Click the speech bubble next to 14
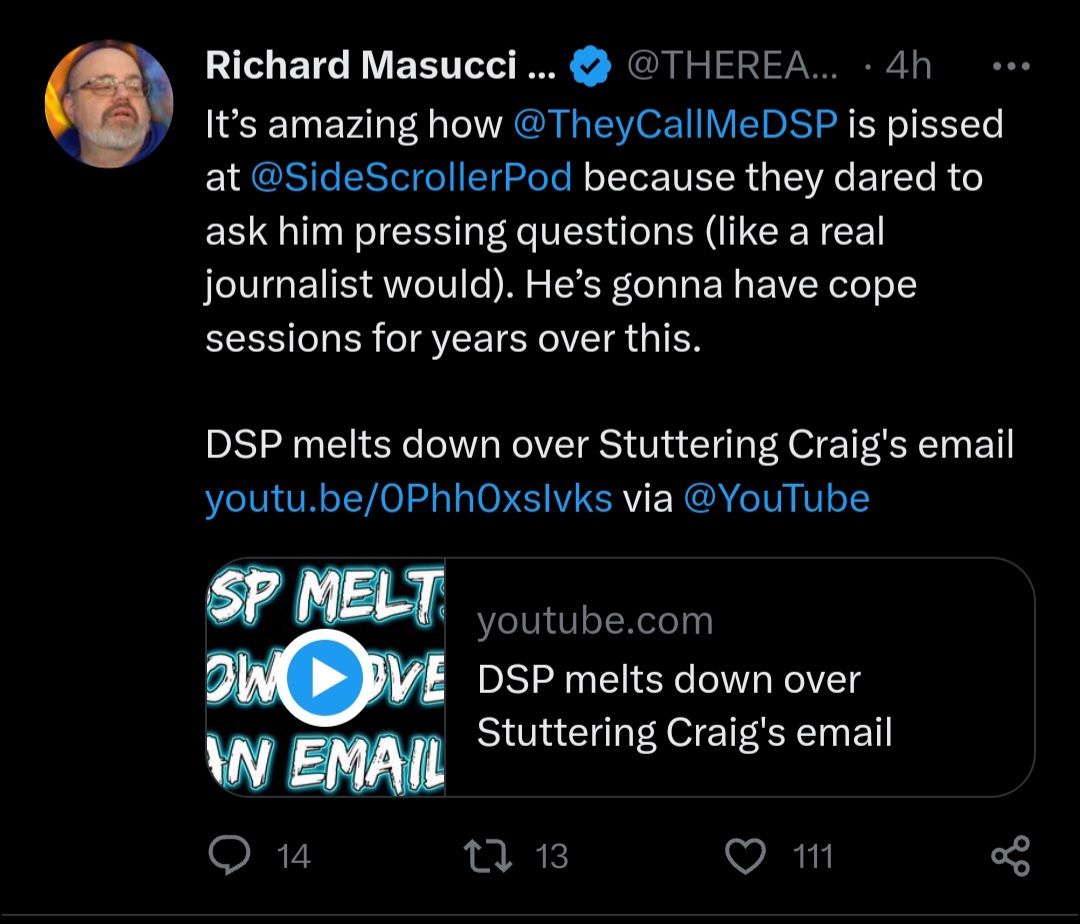1080x924 pixels. tap(232, 856)
